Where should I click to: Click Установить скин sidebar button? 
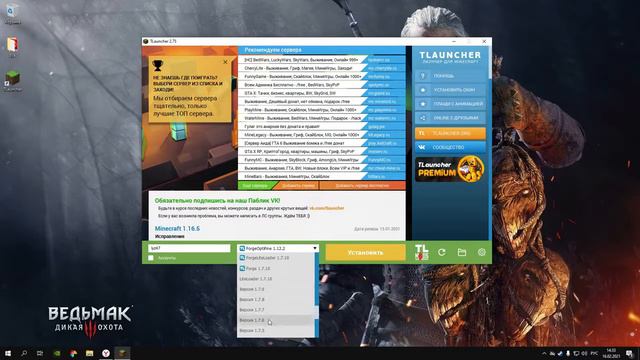click(450, 90)
